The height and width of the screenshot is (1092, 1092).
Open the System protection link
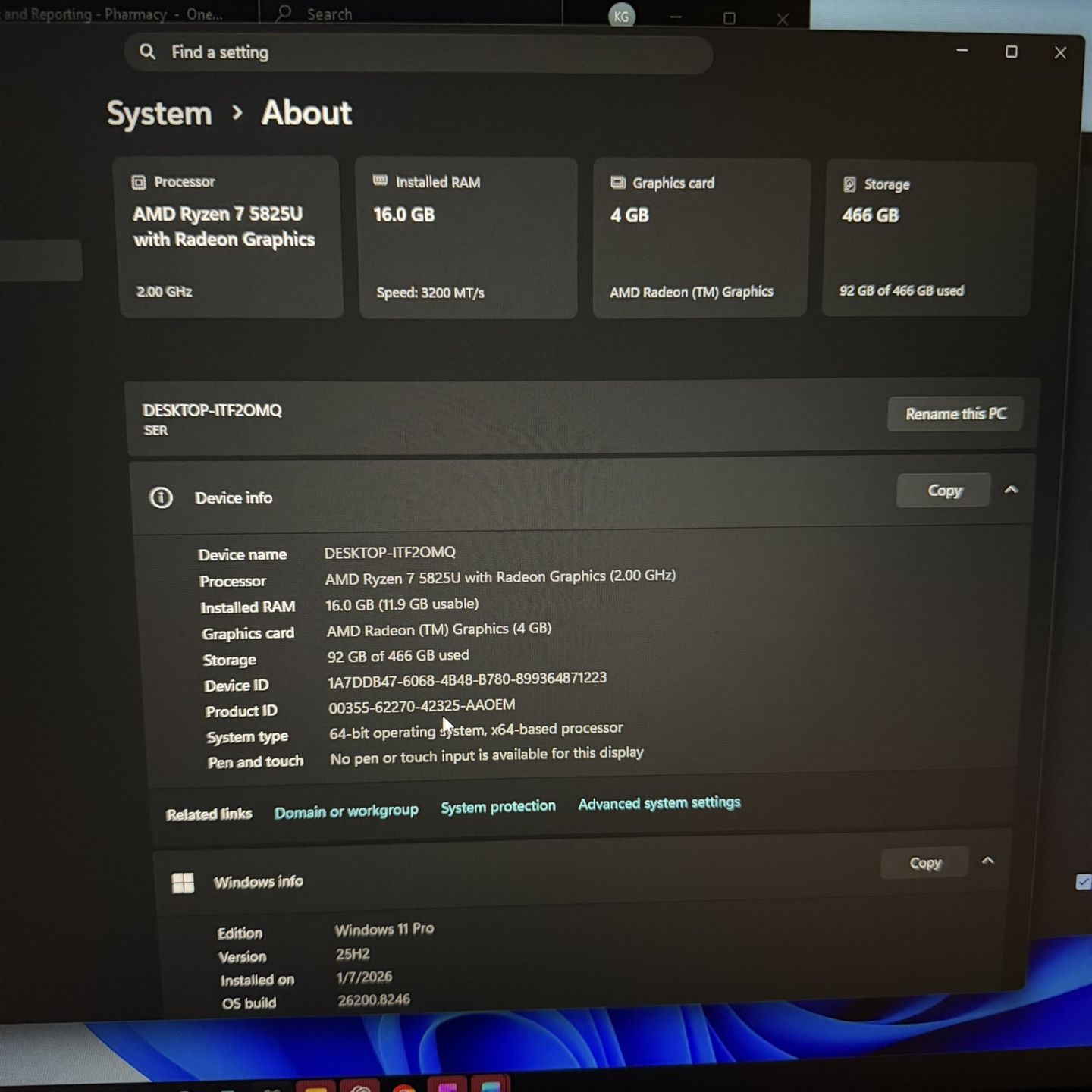click(498, 807)
